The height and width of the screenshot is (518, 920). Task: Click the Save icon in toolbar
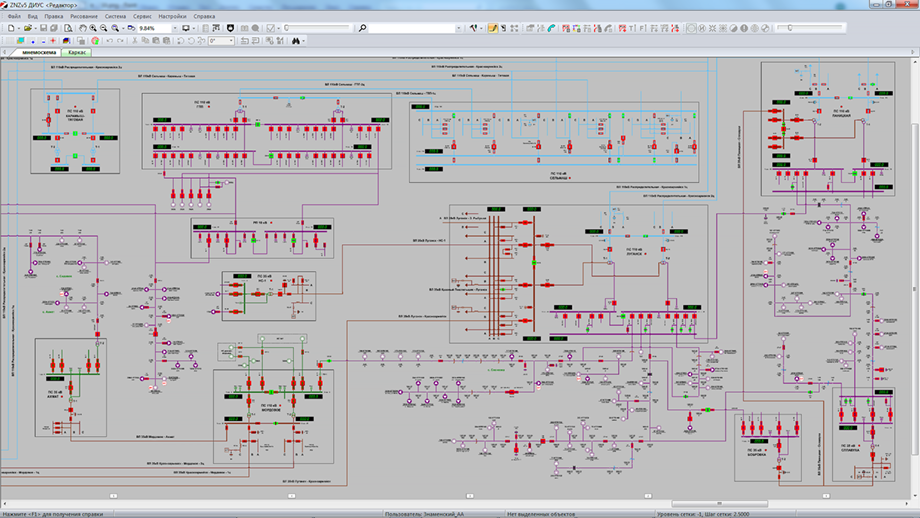click(43, 28)
